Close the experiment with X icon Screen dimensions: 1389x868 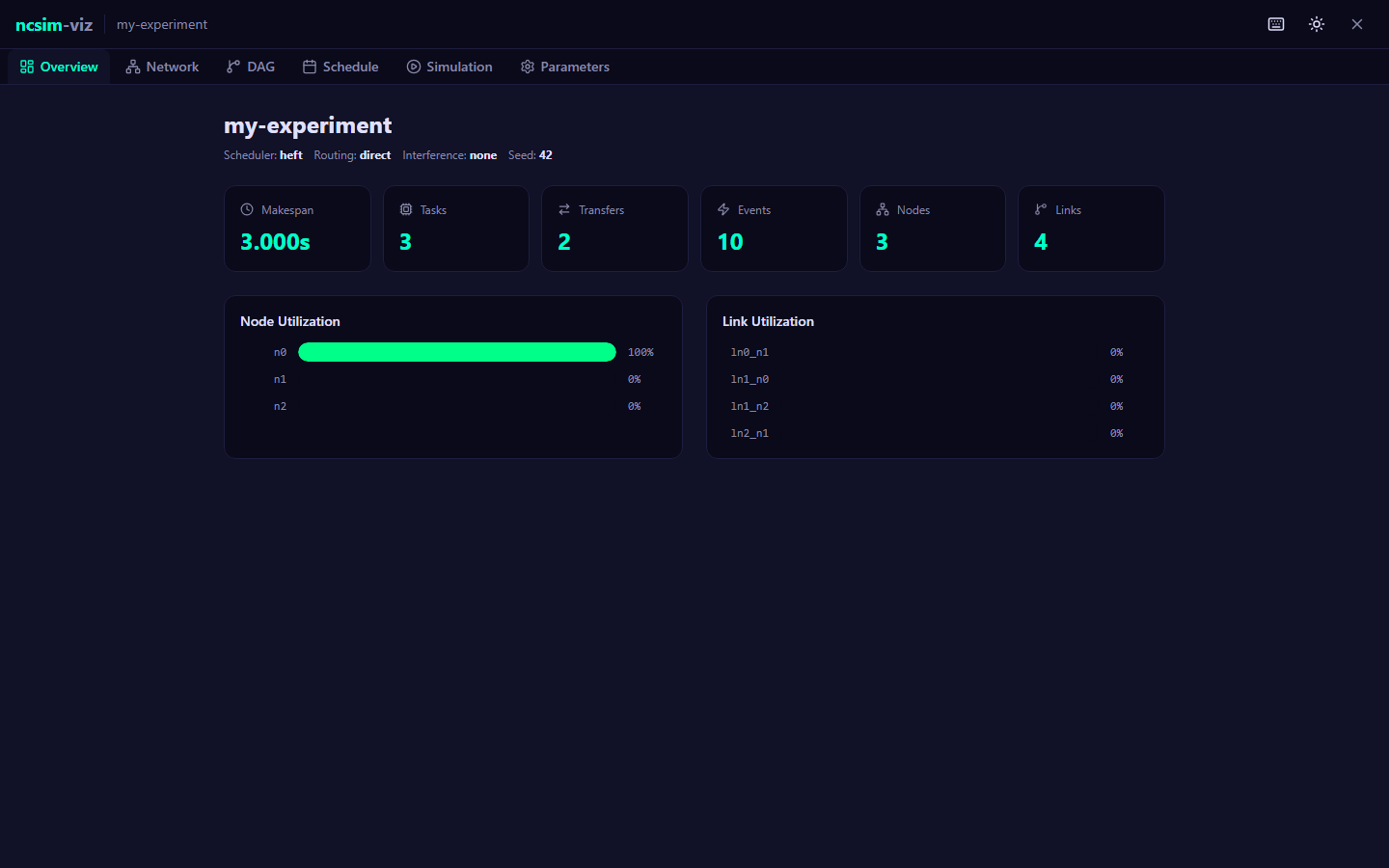1357,24
